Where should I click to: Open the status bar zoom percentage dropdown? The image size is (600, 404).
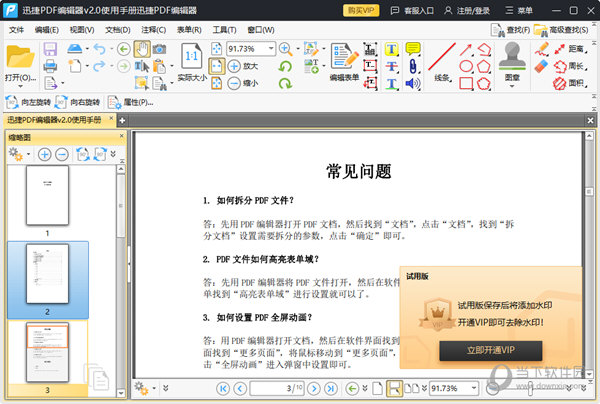474,388
